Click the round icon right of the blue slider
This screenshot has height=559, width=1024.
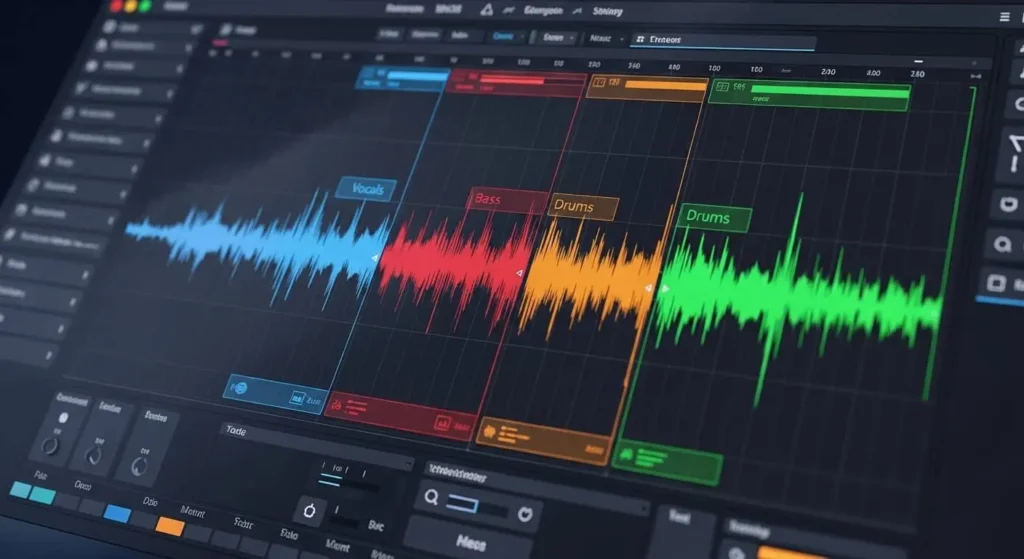pyautogui.click(x=525, y=514)
